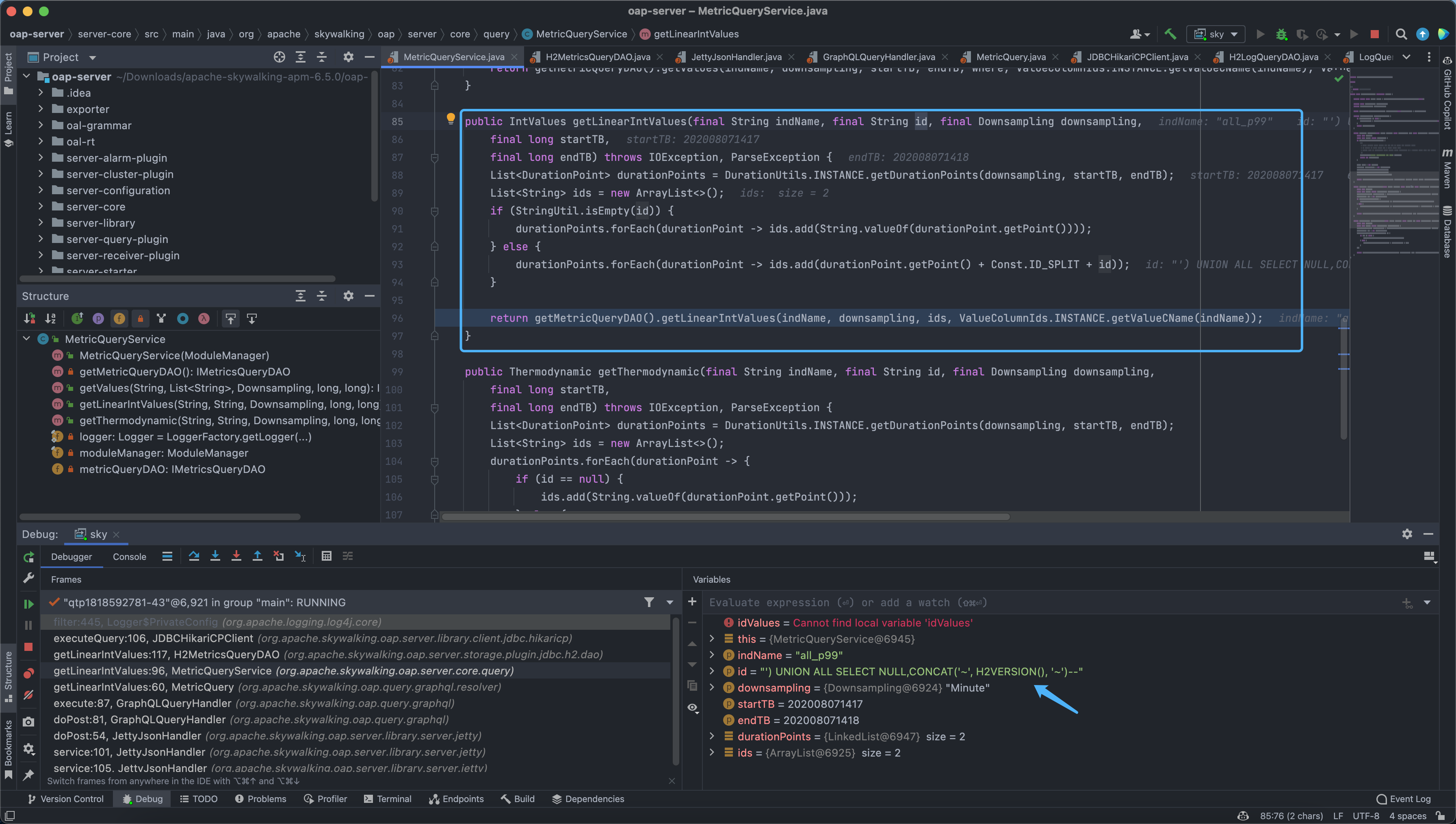This screenshot has width=1456, height=824.
Task: Switch to the Console tab
Action: 129,557
